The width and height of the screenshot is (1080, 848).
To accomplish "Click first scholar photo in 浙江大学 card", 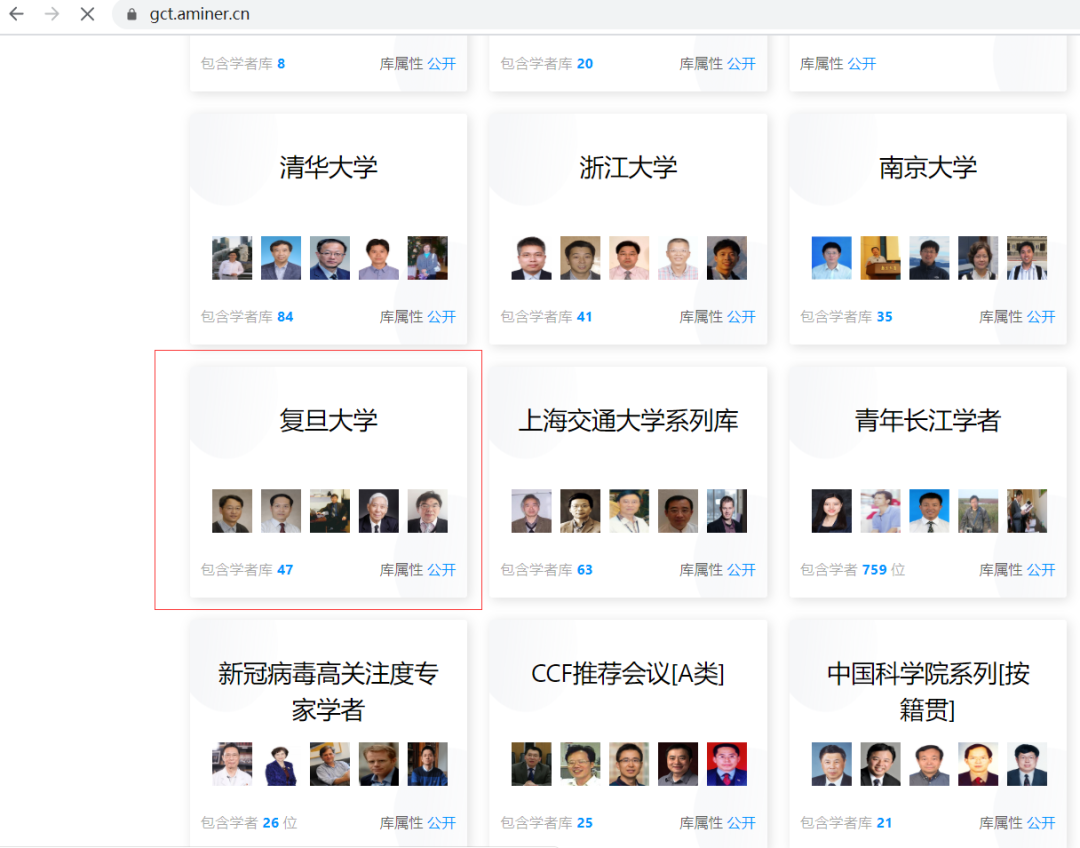I will 532,258.
